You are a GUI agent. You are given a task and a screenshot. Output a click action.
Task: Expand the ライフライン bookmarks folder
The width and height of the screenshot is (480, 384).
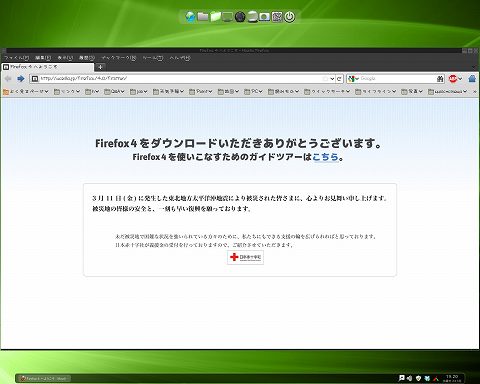click(375, 91)
